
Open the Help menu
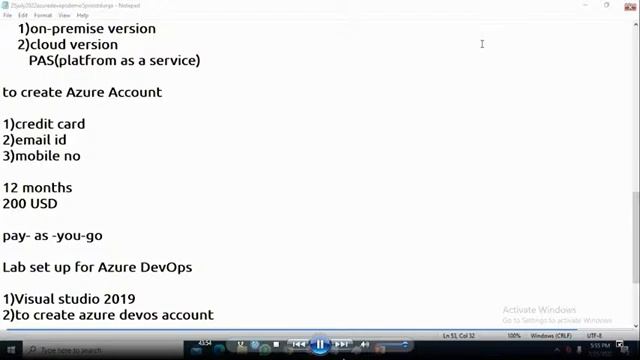tap(82, 15)
